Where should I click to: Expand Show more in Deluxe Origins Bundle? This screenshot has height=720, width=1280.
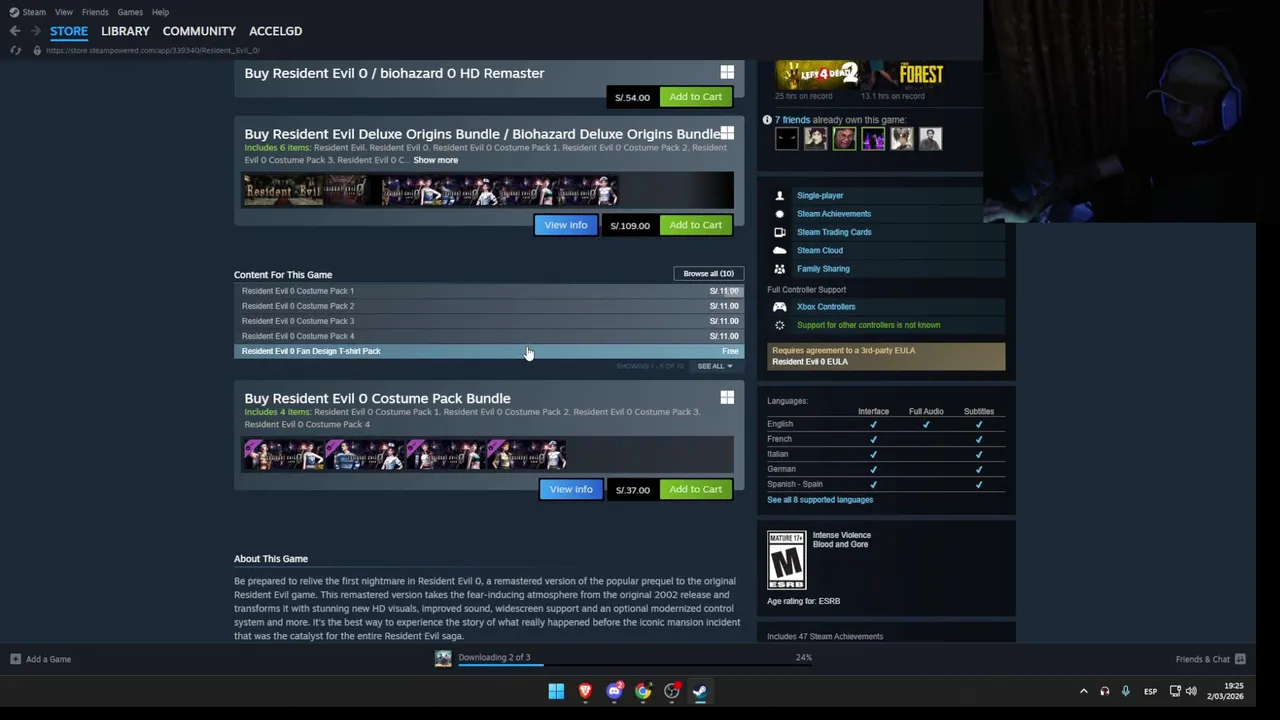(435, 160)
